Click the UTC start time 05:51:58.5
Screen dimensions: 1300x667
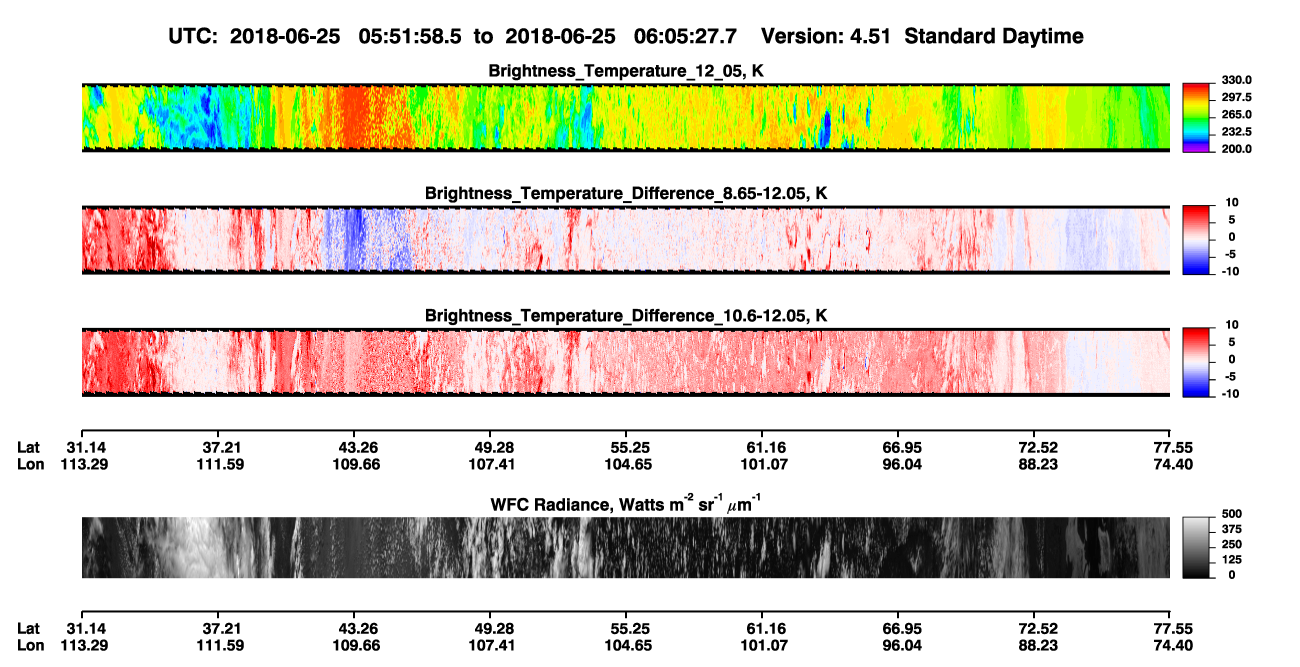[415, 37]
